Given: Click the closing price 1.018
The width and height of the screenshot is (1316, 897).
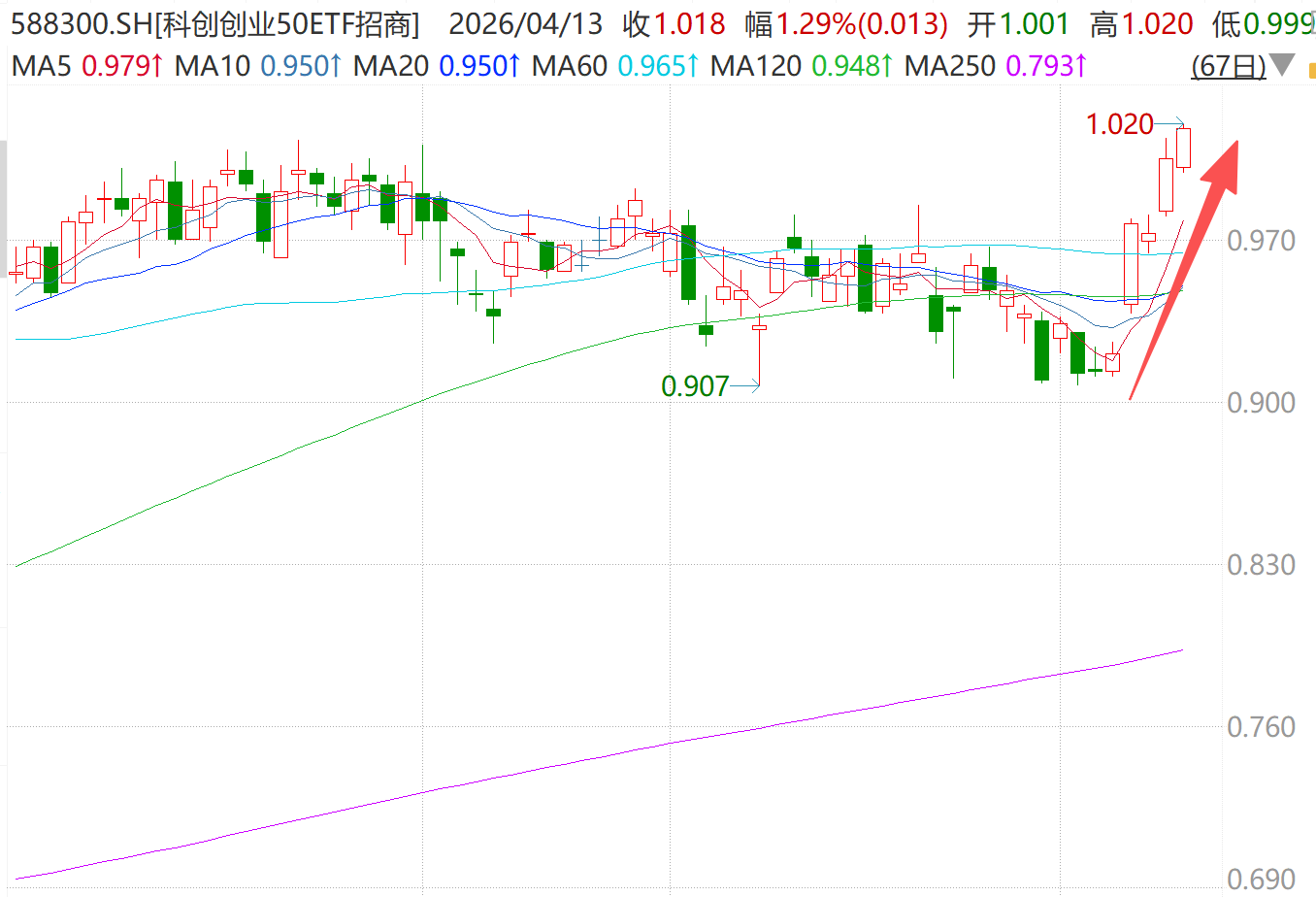Looking at the screenshot, I should pos(689,24).
